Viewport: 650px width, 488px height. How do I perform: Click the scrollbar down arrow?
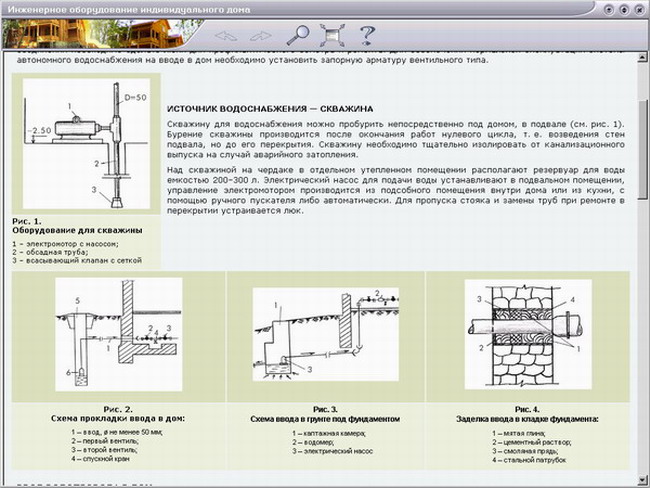coord(642,479)
